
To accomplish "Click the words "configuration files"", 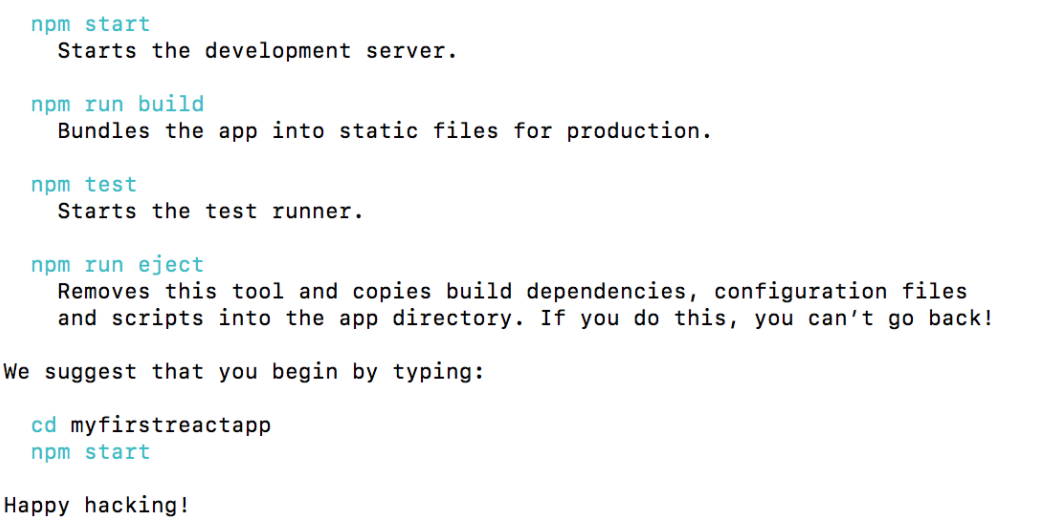I will coord(840,292).
